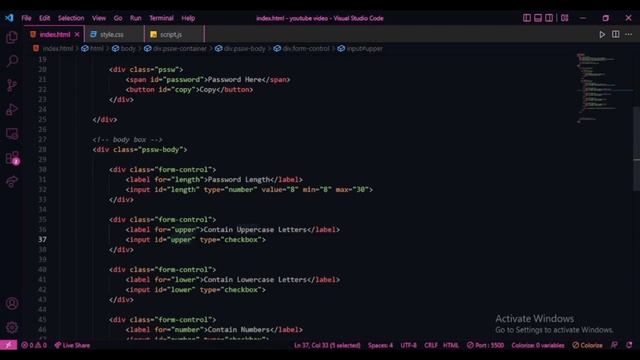Click Colorize: 0 variables status item
Screen dimensions: 640x360
(538, 345)
